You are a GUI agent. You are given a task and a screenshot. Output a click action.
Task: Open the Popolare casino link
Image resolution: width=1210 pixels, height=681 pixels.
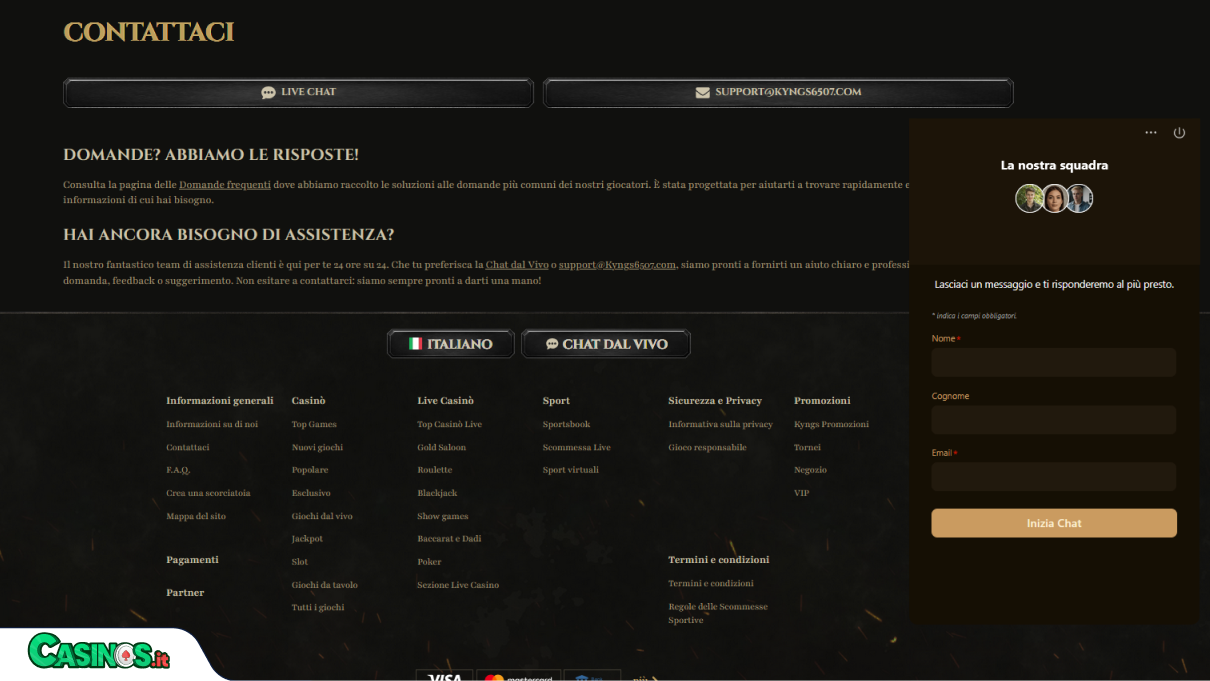tap(310, 470)
